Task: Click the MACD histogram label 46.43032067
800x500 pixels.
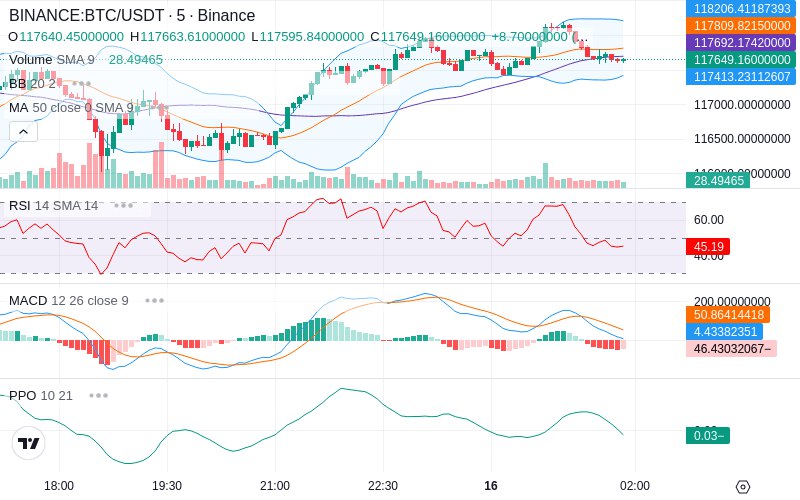Action: [x=732, y=348]
